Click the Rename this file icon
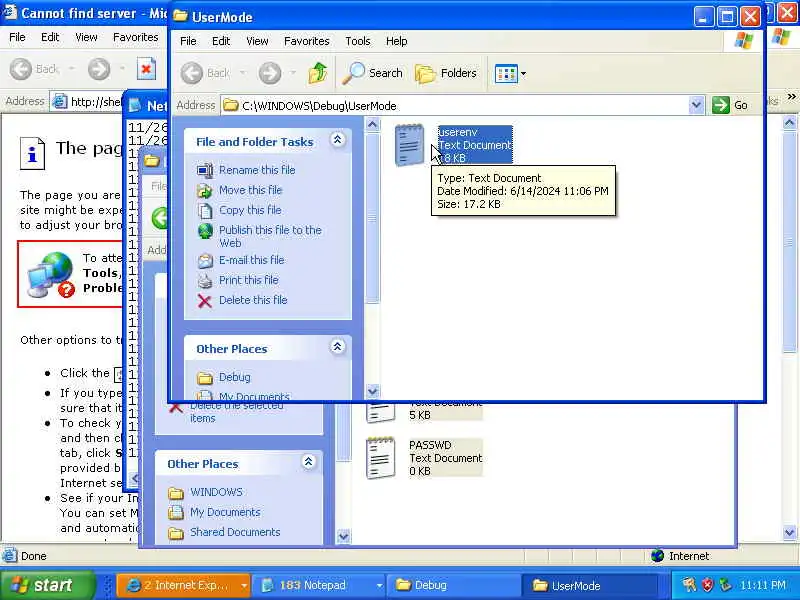This screenshot has width=800, height=600. (x=205, y=170)
